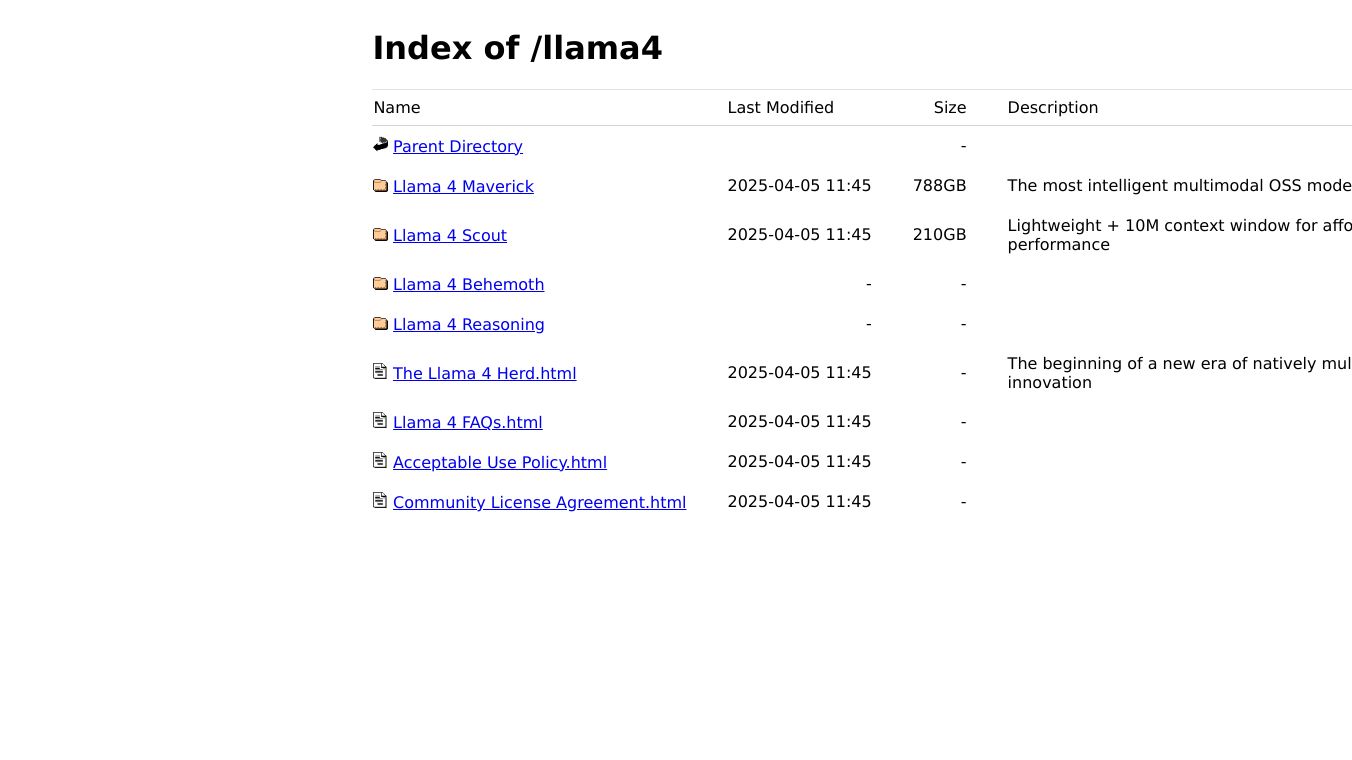
Task: Click folder icon beside Llama 4 Behemoth
Action: [x=380, y=283]
